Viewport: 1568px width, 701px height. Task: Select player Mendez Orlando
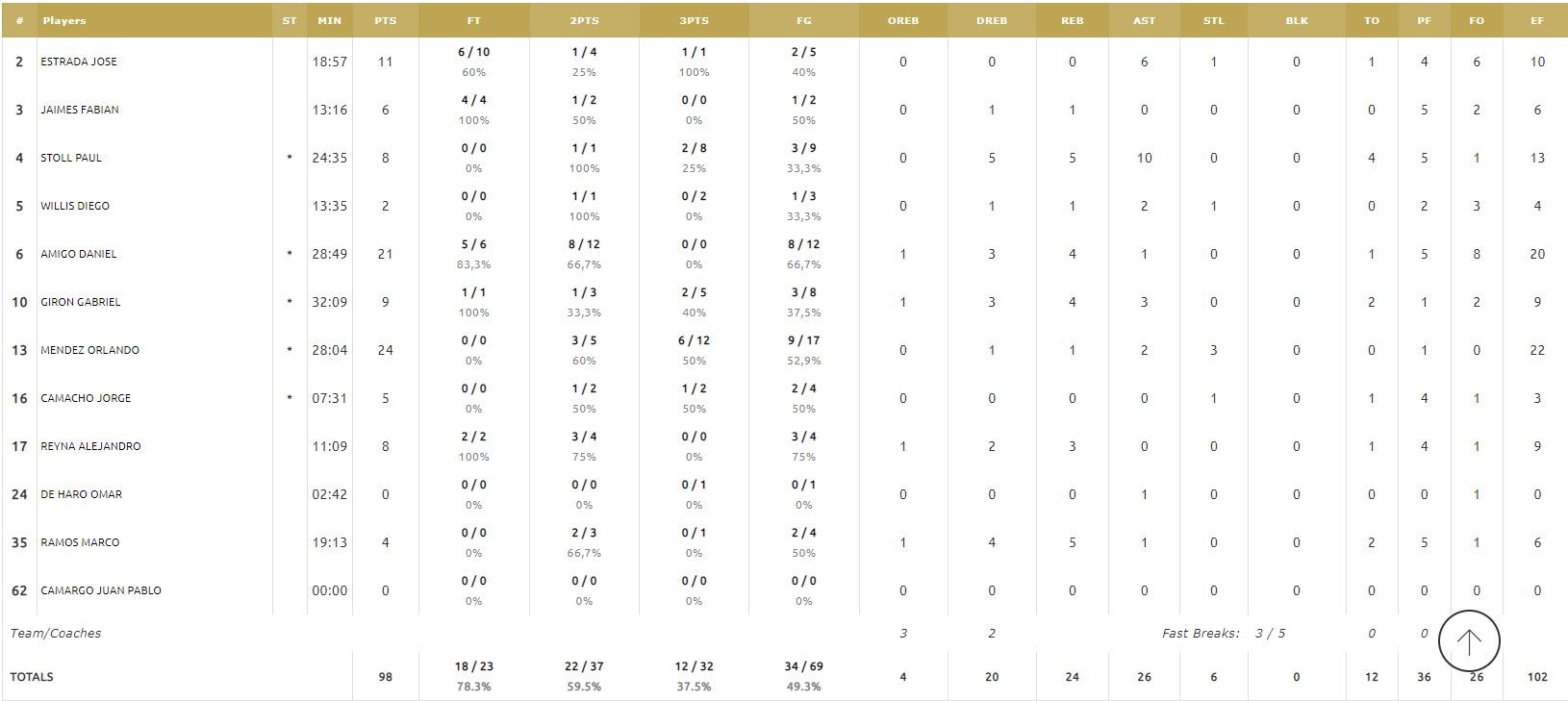coord(89,350)
